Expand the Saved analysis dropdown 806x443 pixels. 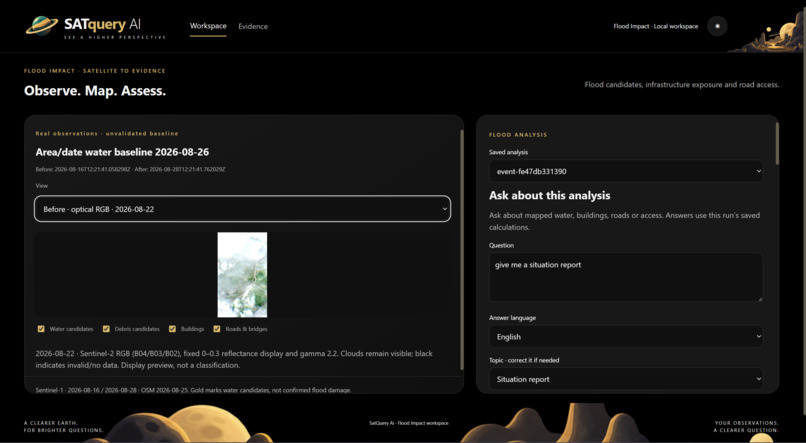click(626, 171)
